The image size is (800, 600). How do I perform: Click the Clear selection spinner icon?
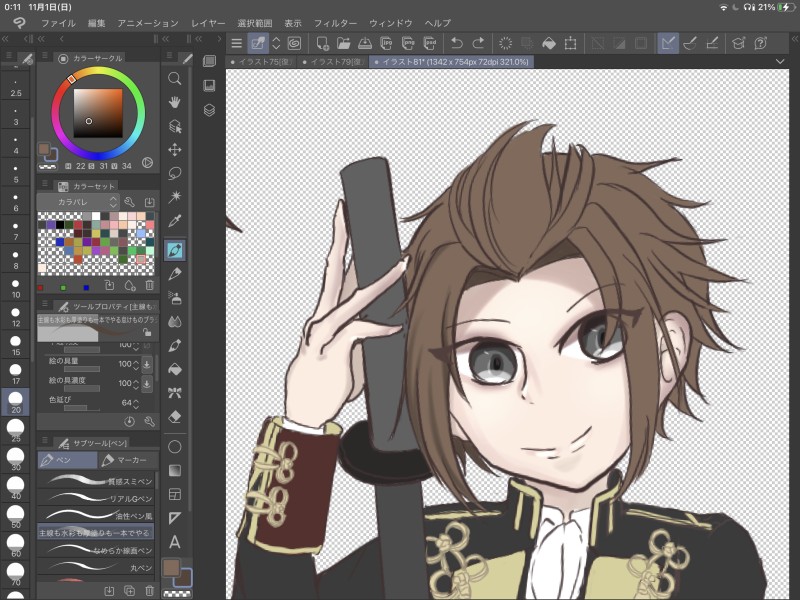click(505, 43)
